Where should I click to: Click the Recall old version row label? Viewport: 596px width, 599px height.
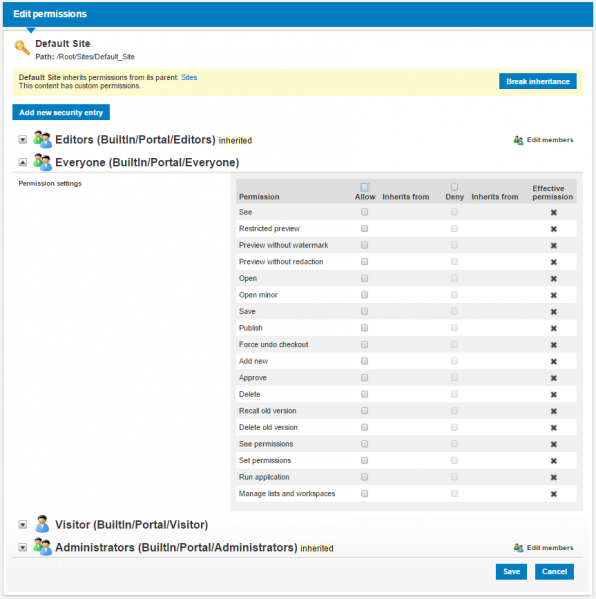(x=267, y=411)
